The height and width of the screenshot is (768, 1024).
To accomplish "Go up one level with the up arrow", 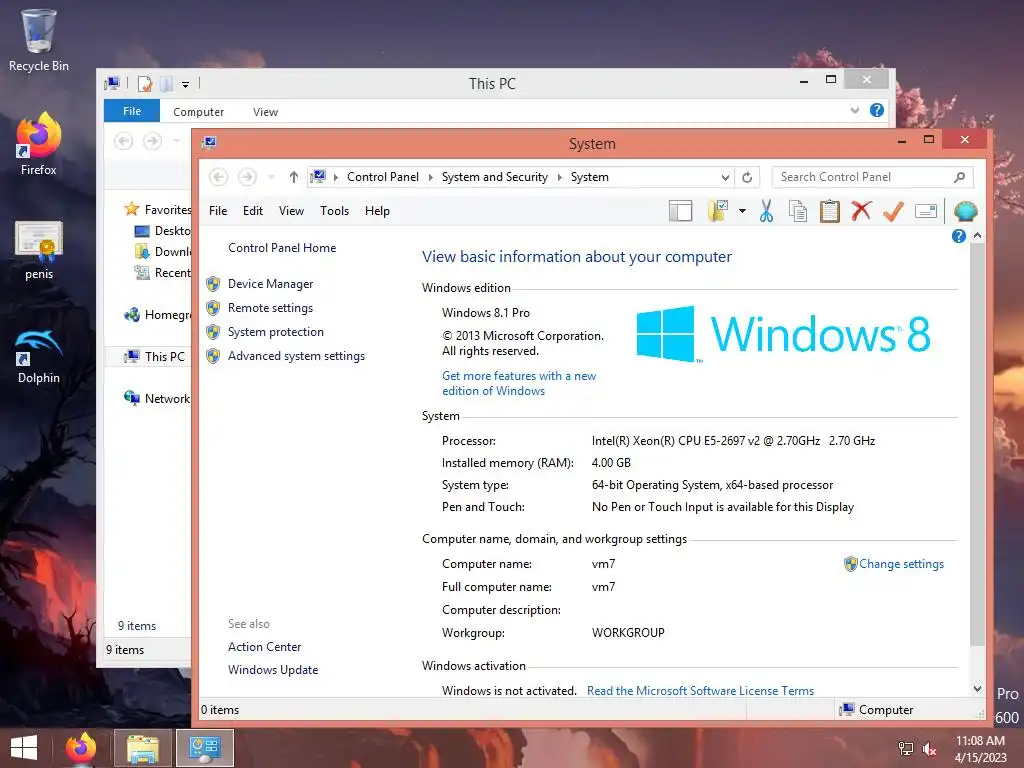I will coord(293,177).
